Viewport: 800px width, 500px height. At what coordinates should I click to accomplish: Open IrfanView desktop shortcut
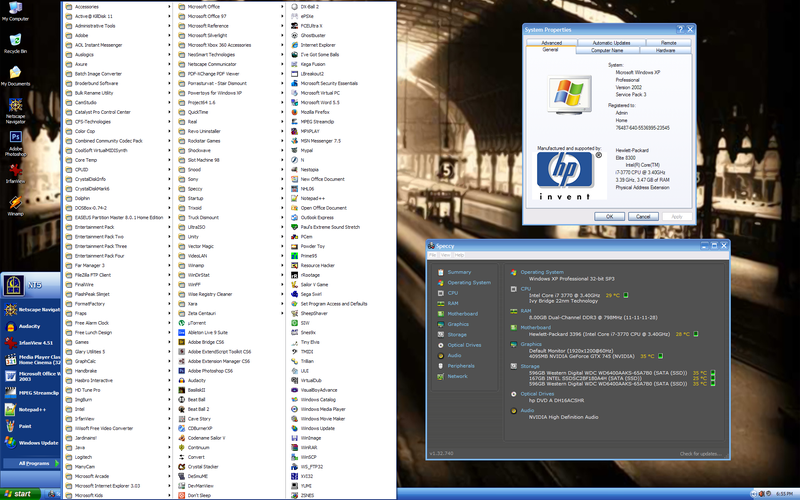click(x=15, y=173)
